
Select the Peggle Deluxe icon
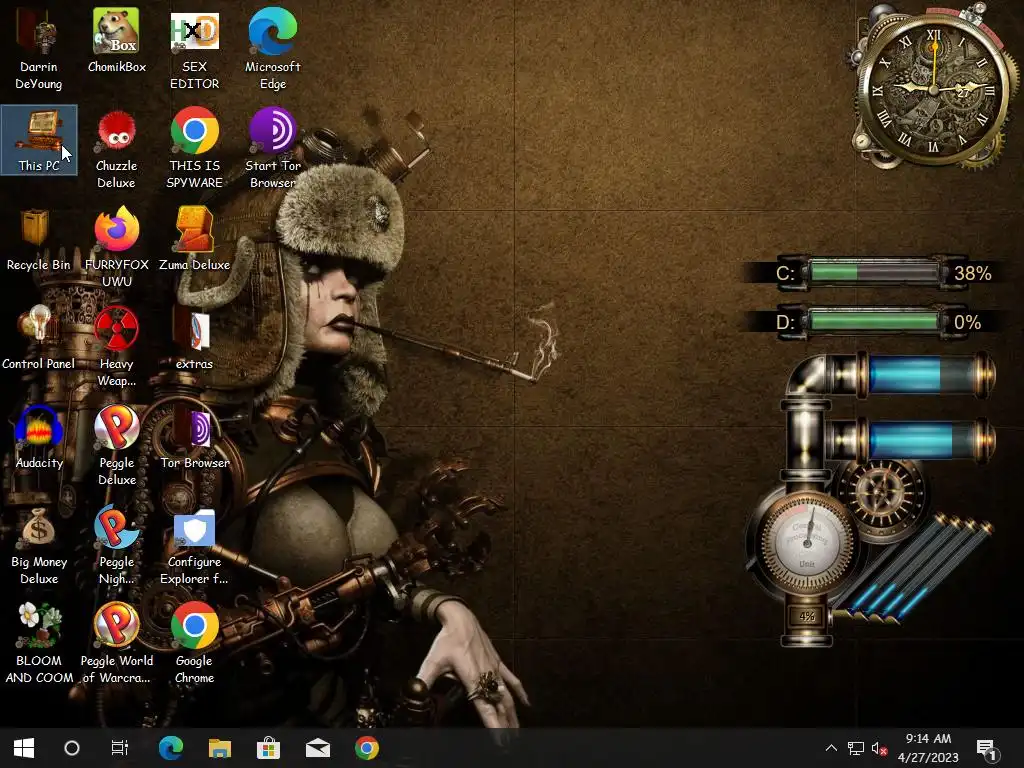pyautogui.click(x=116, y=445)
